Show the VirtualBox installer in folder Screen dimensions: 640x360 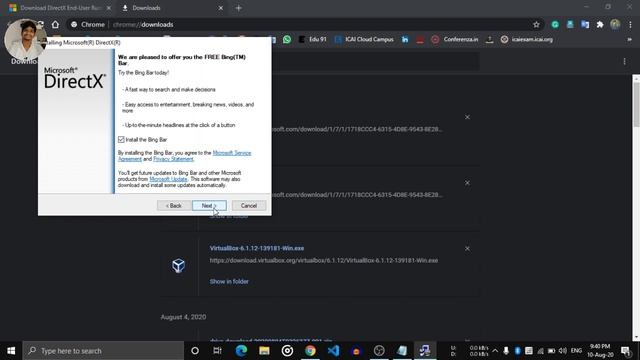(x=229, y=281)
